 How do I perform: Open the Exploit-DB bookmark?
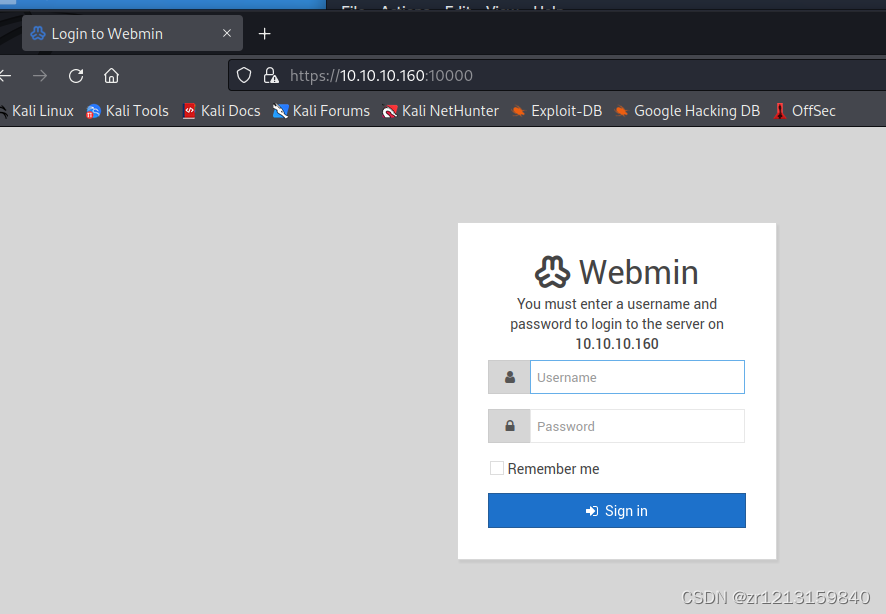pos(557,111)
